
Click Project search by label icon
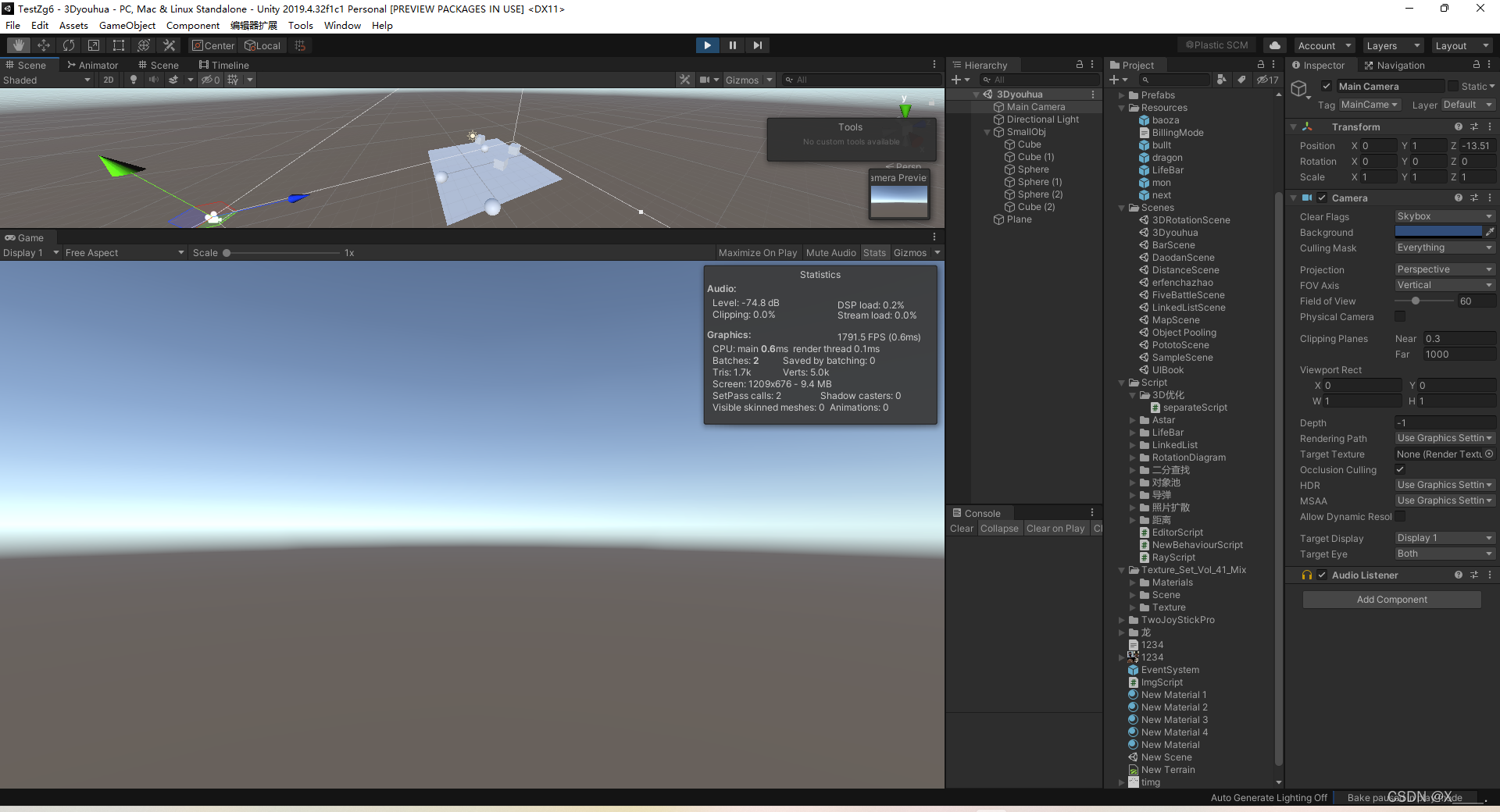[1241, 80]
